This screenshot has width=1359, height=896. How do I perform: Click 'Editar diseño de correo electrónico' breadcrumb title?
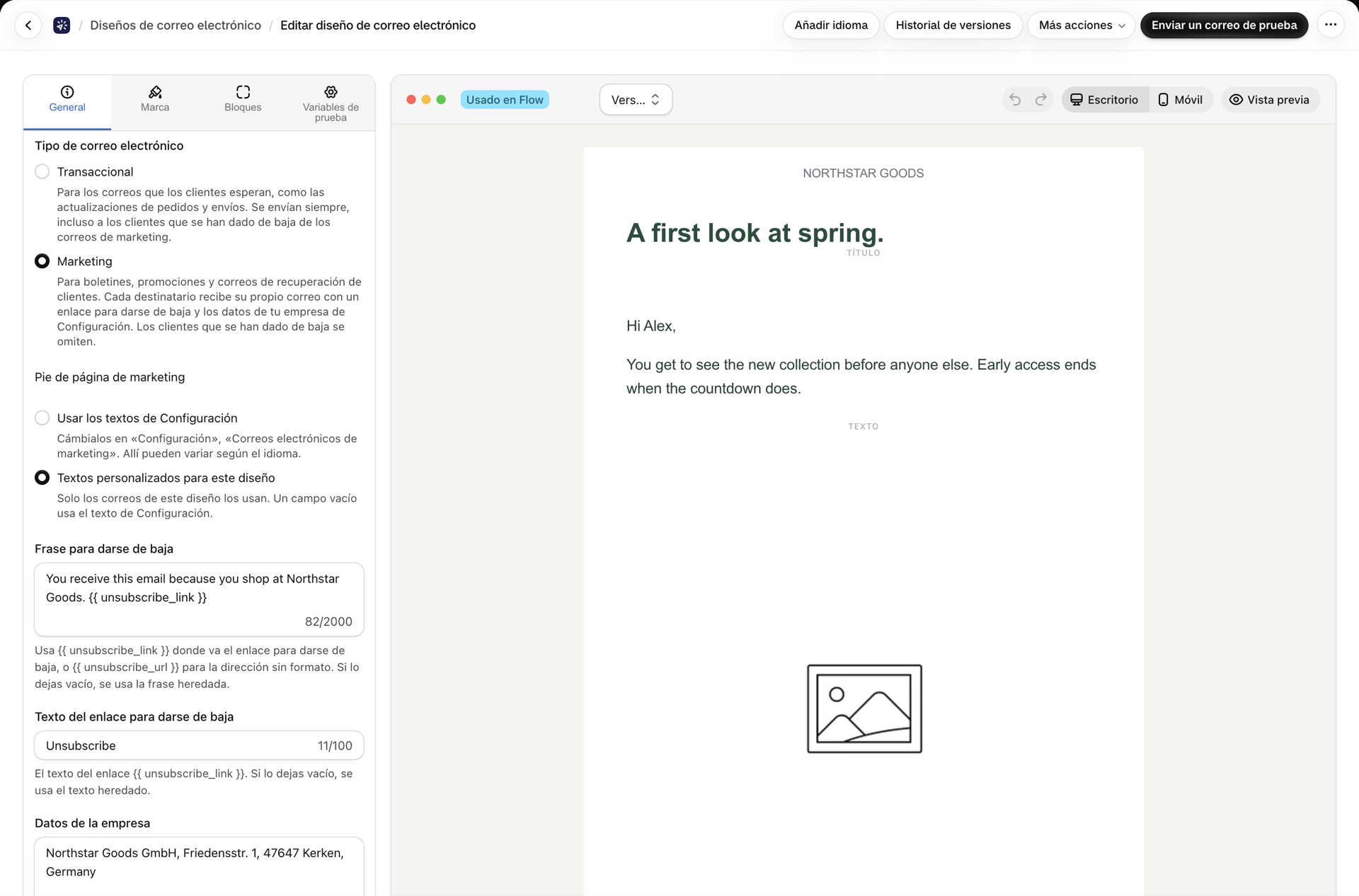(x=378, y=25)
